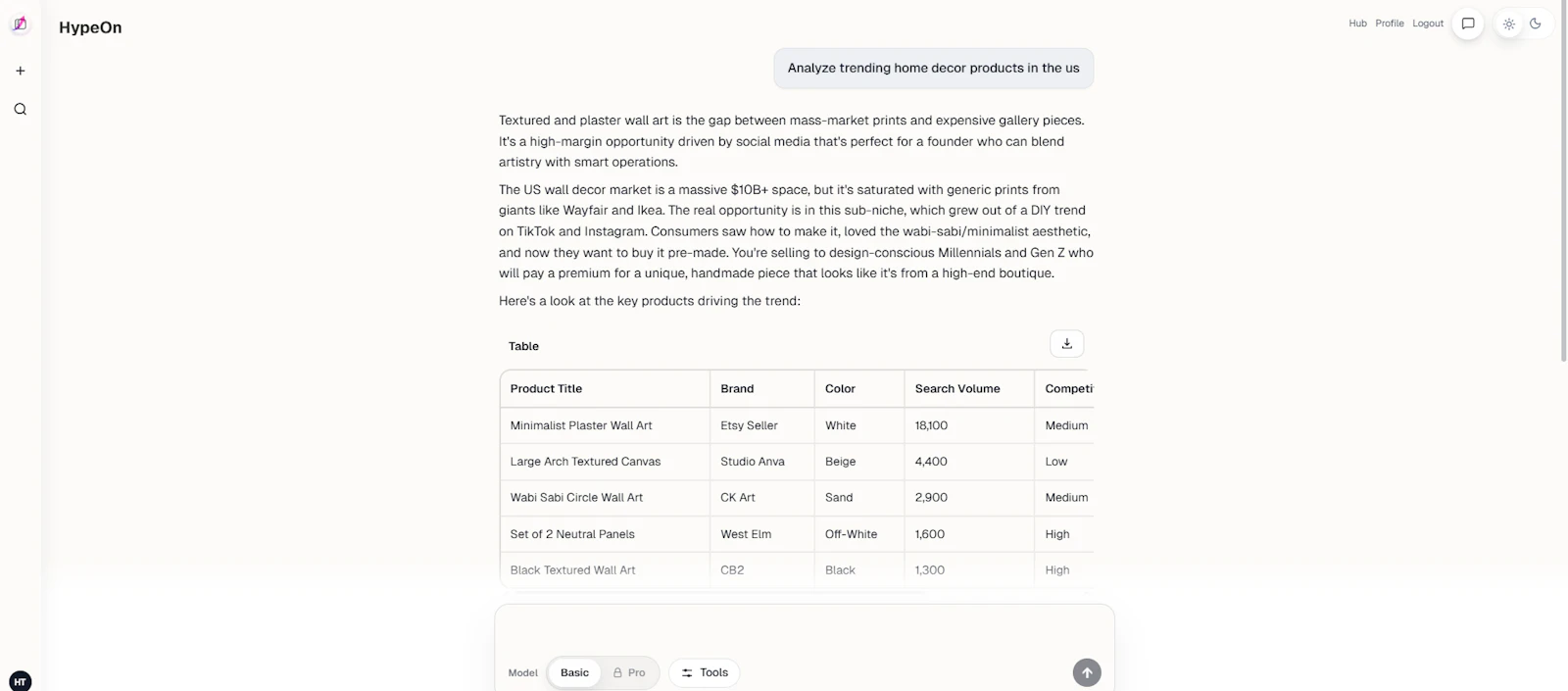
Task: Open the feedback chat bubble icon
Action: point(1468,24)
